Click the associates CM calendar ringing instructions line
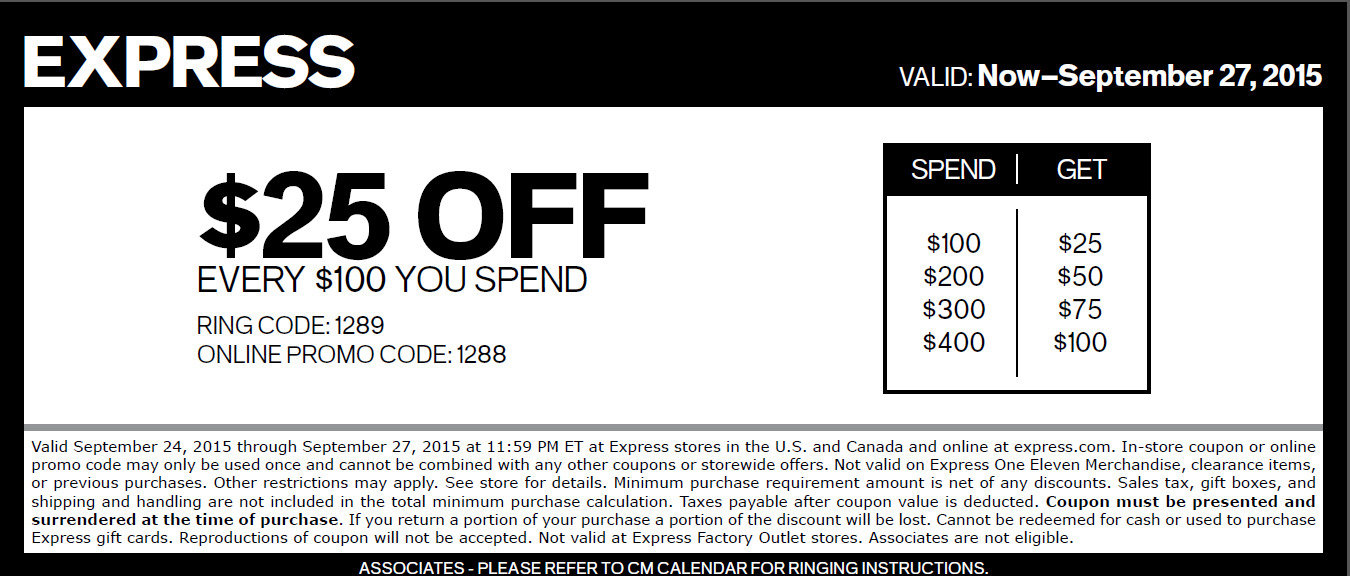 (674, 568)
